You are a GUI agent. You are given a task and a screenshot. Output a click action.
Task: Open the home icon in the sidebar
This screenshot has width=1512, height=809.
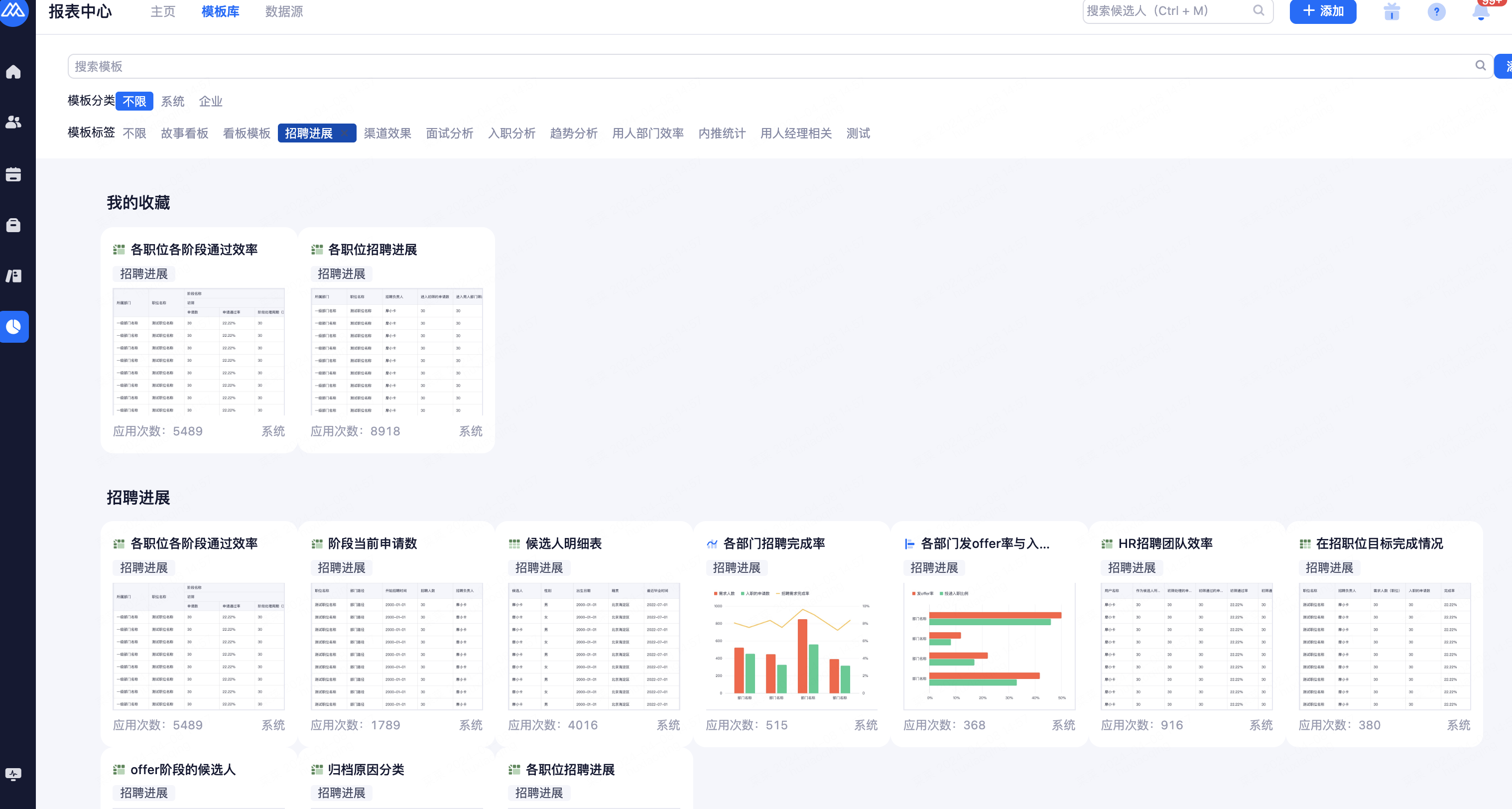point(13,72)
